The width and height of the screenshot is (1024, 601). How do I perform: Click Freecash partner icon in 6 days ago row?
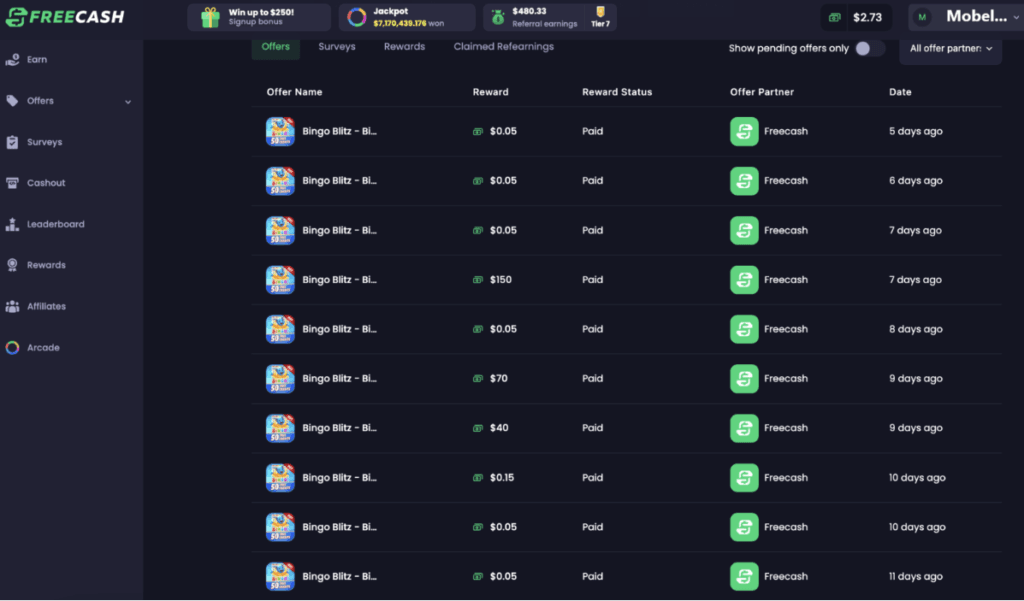click(x=744, y=181)
